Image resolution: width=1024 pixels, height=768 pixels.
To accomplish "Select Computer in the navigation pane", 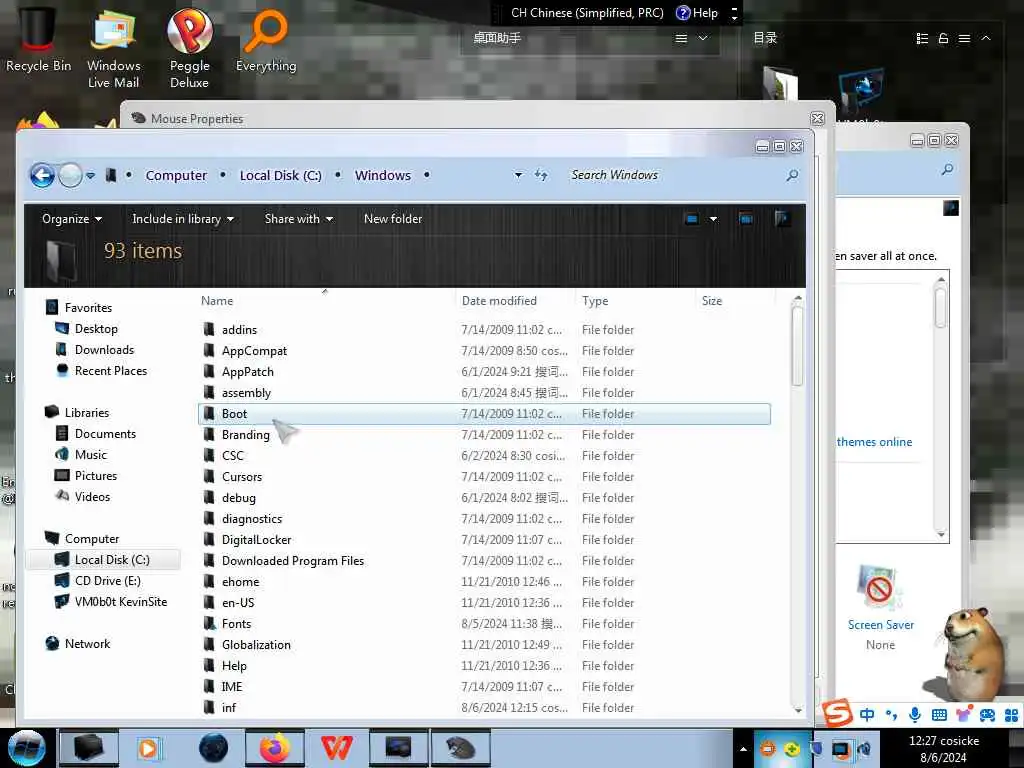I will point(91,539).
